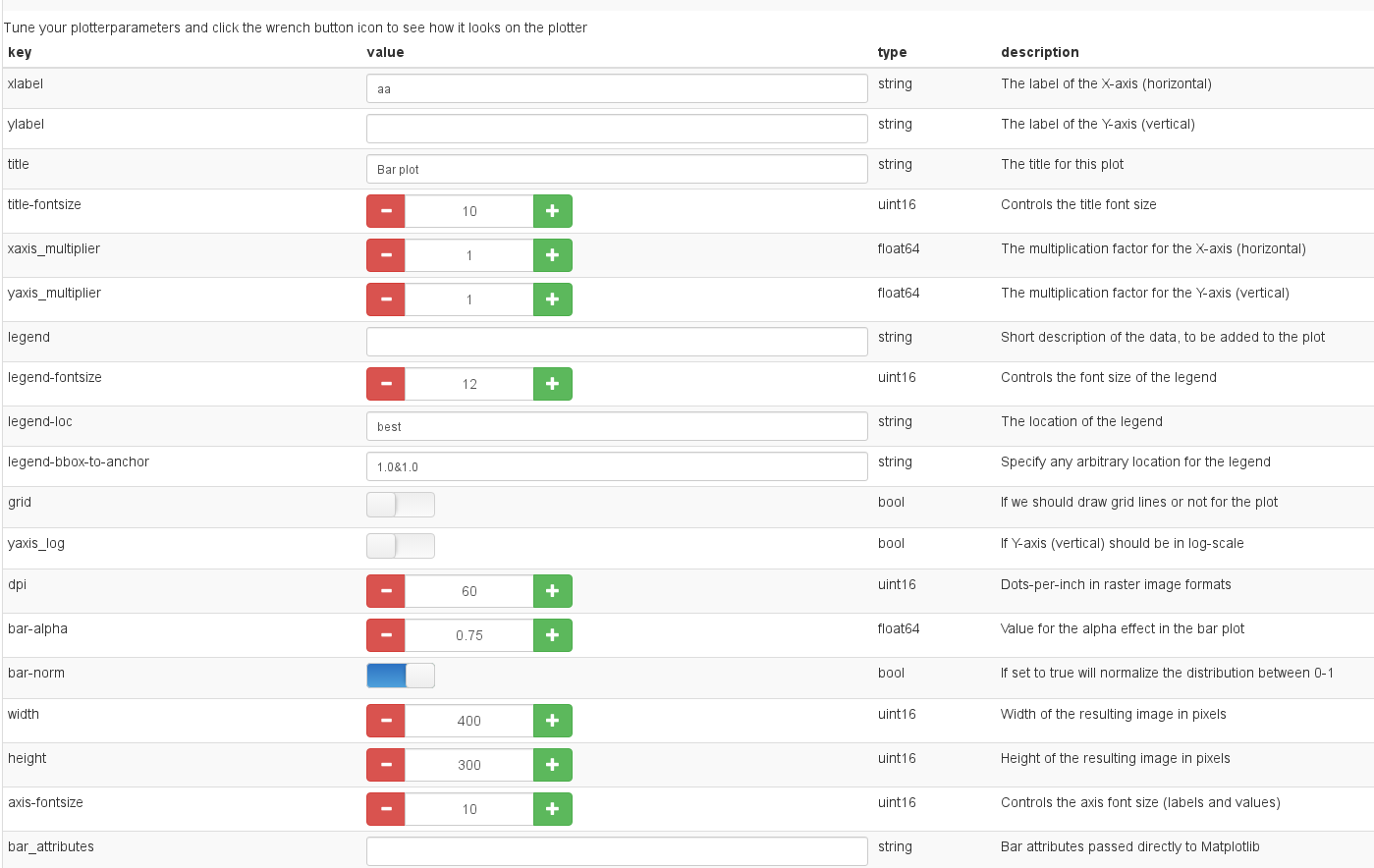Screen dimensions: 1374x868
Task: Increase the dpi value
Action: click(553, 591)
